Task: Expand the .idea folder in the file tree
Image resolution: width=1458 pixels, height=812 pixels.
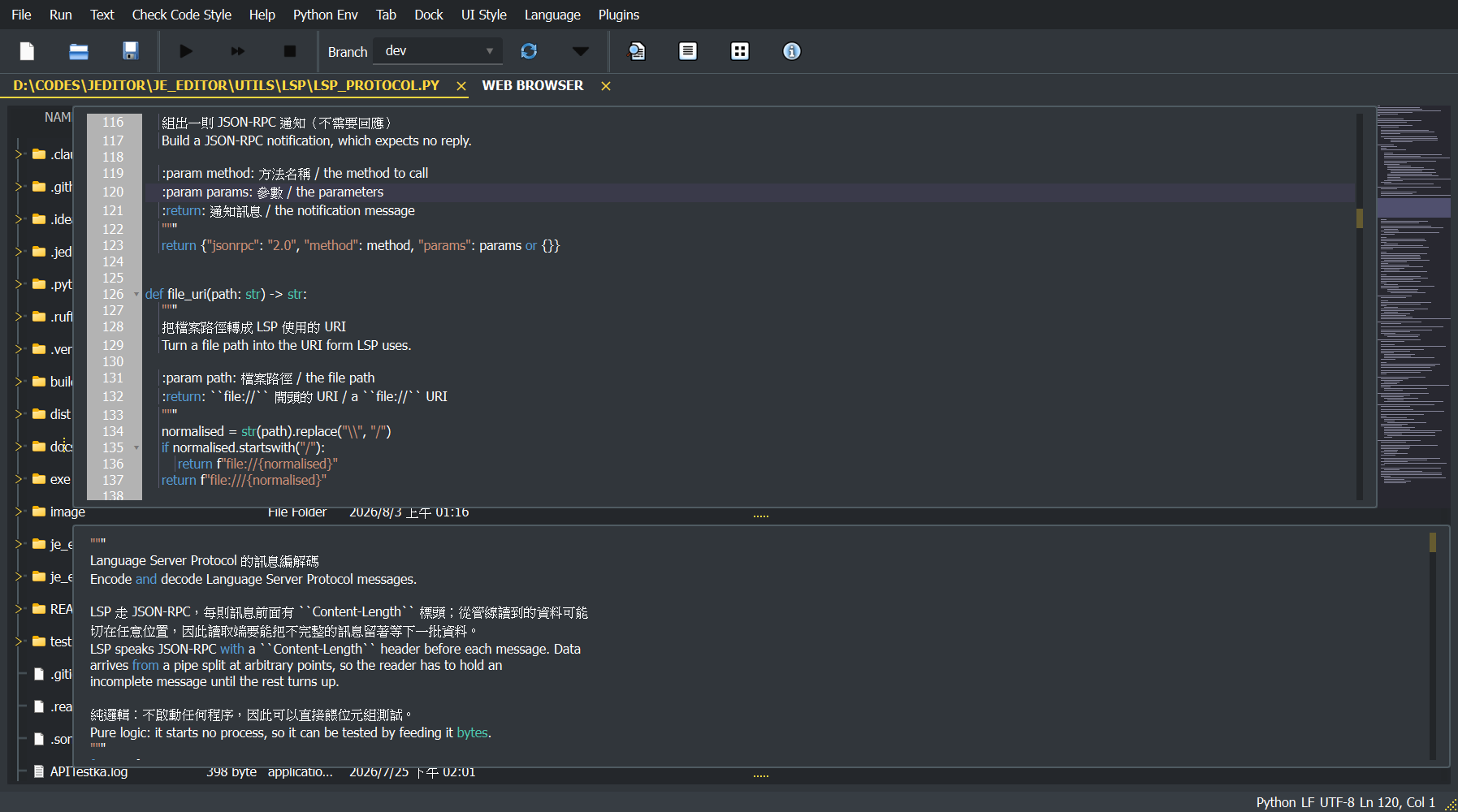Action: pos(19,219)
